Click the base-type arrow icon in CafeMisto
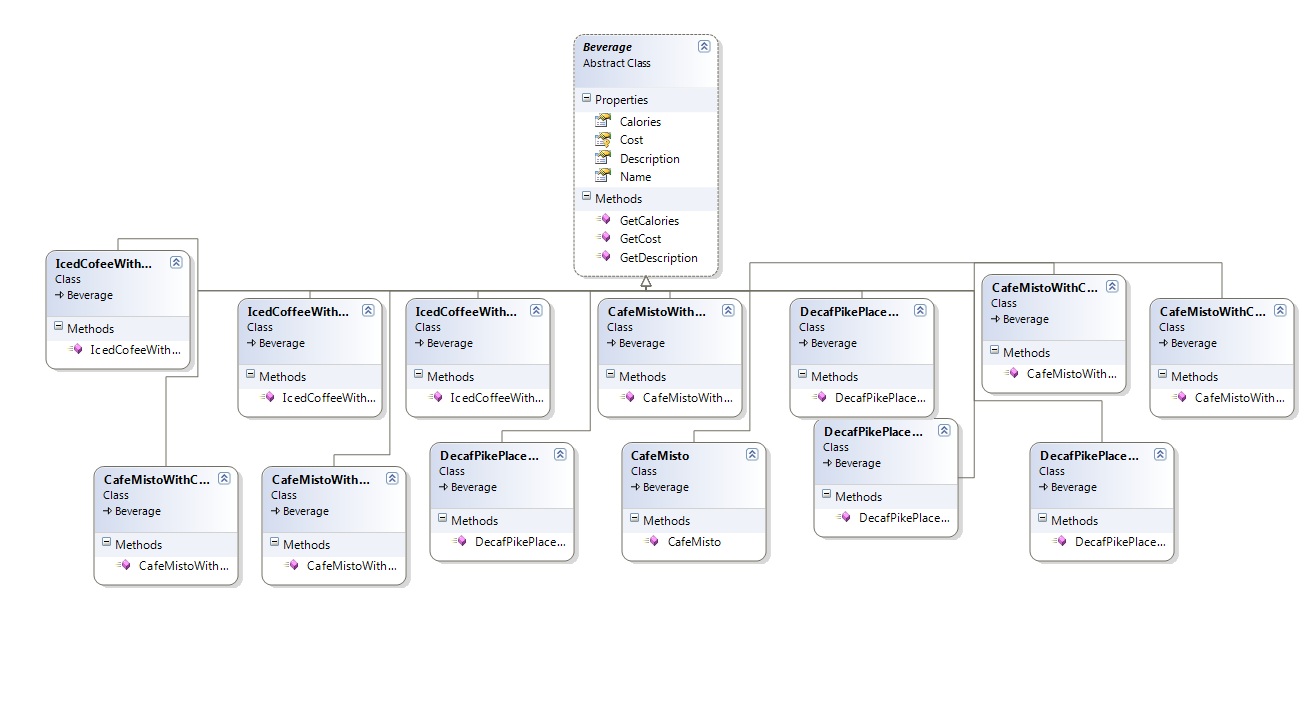This screenshot has width=1315, height=704. (x=636, y=488)
